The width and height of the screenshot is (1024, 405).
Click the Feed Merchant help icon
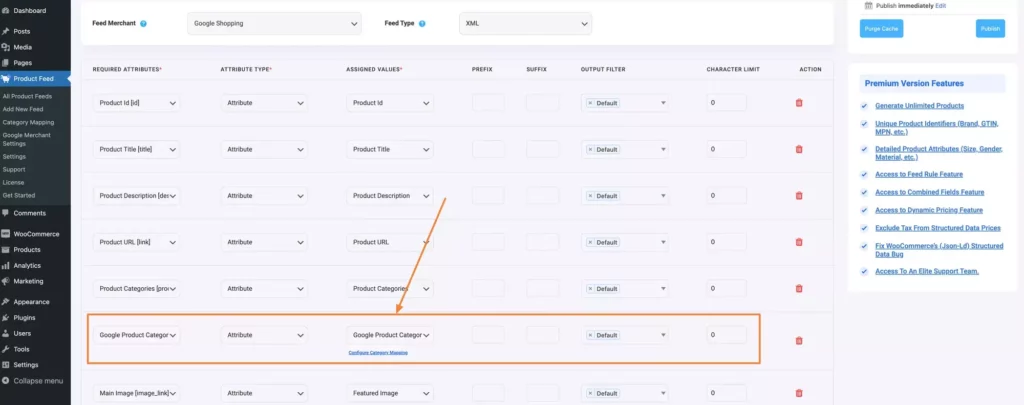143,24
